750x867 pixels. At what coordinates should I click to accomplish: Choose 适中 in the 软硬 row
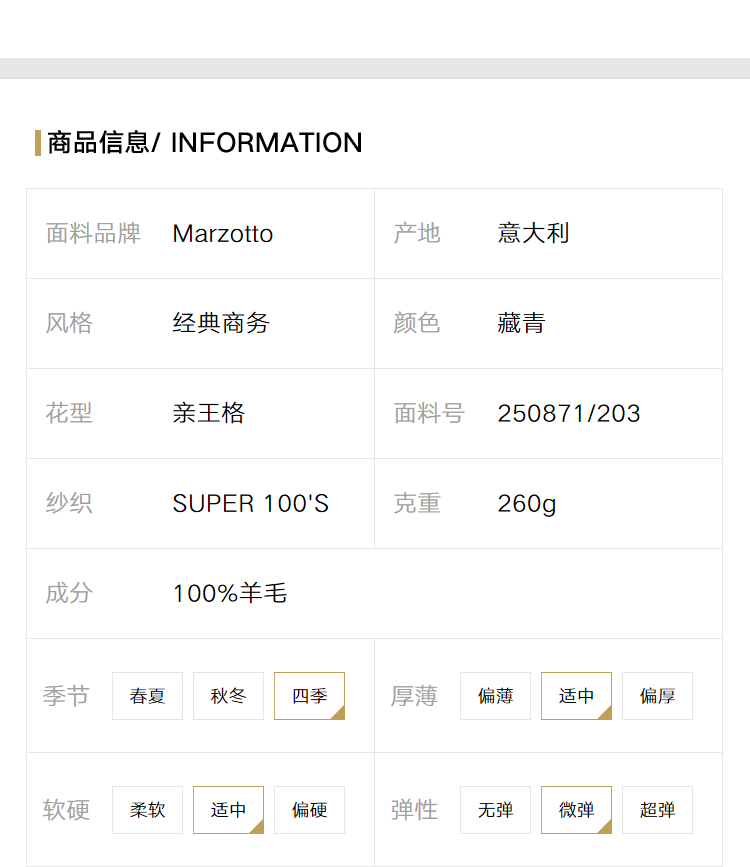click(x=228, y=809)
